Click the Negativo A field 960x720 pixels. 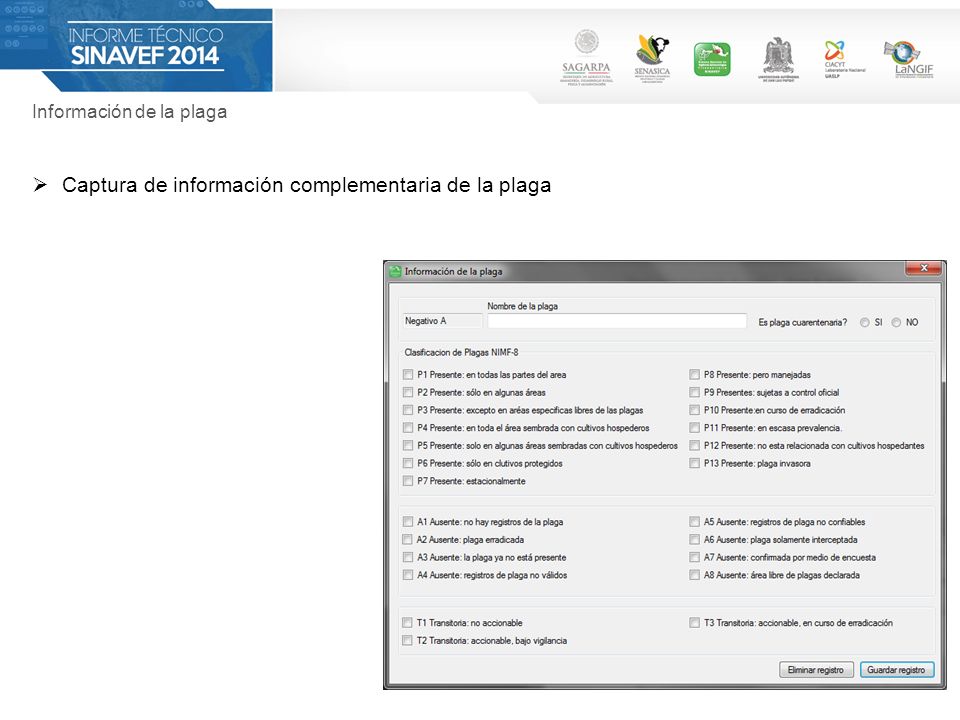coord(442,321)
